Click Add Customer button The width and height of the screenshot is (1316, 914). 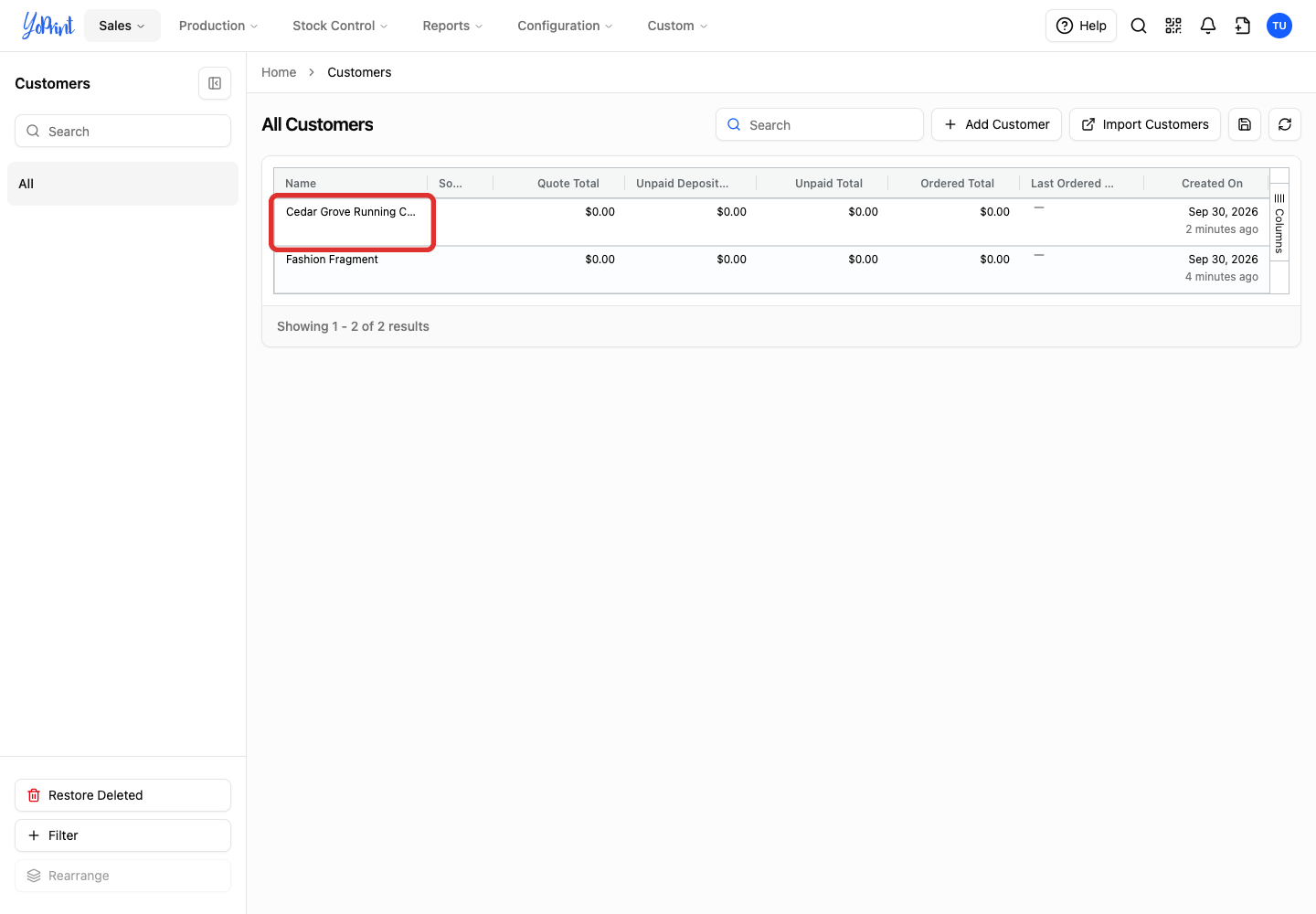996,124
